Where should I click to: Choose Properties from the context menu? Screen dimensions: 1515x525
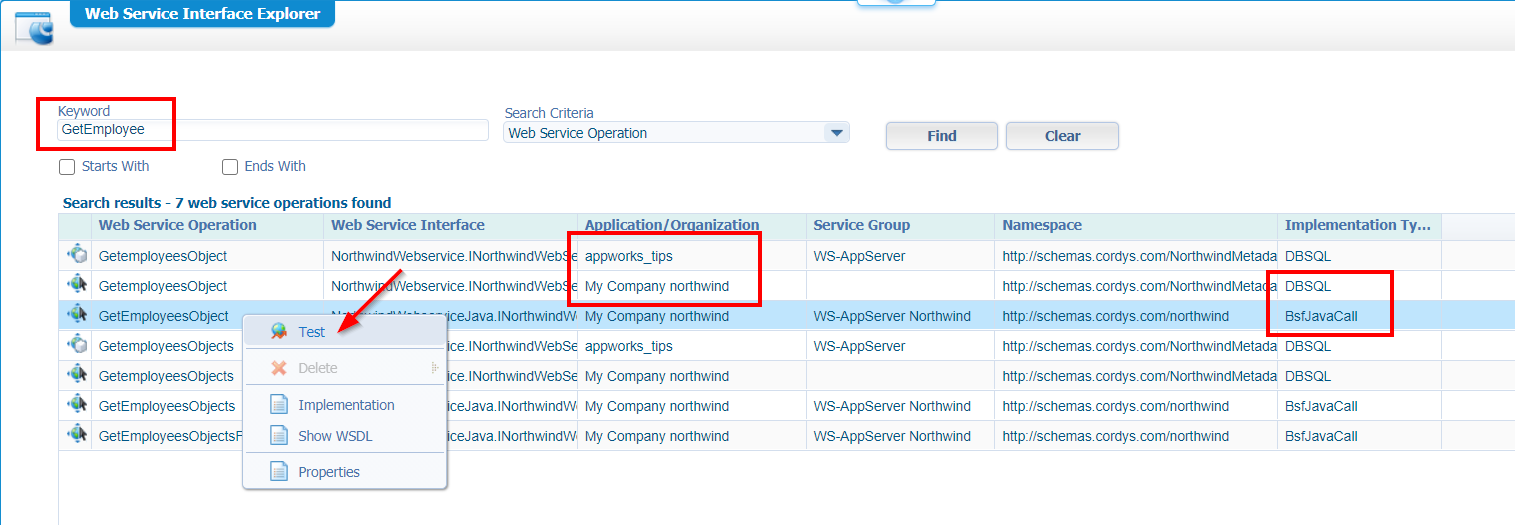click(328, 472)
